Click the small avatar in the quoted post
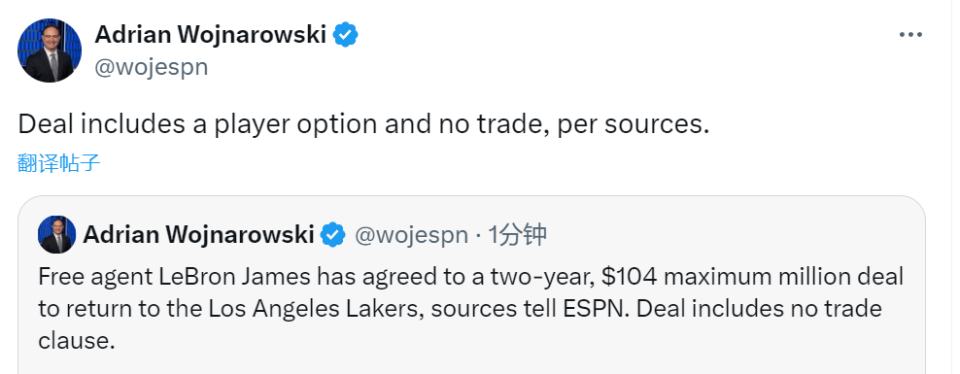The height and width of the screenshot is (374, 960). tap(57, 234)
